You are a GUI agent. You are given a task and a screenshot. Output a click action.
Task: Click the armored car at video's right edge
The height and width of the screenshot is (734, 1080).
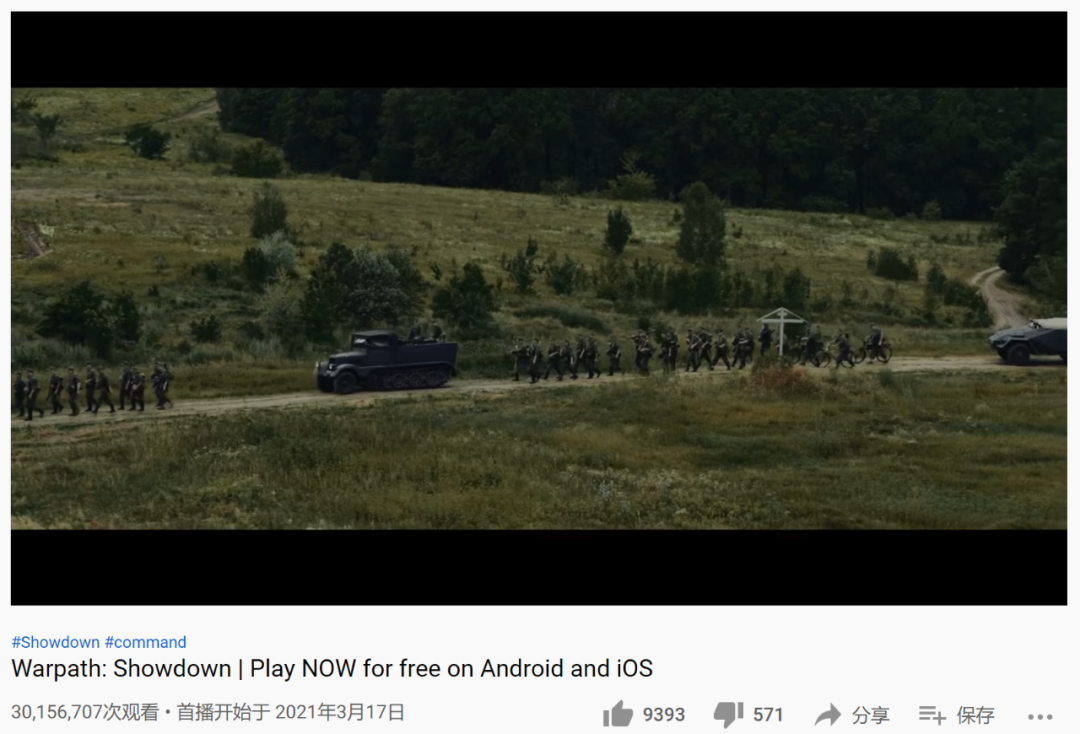coord(1028,340)
